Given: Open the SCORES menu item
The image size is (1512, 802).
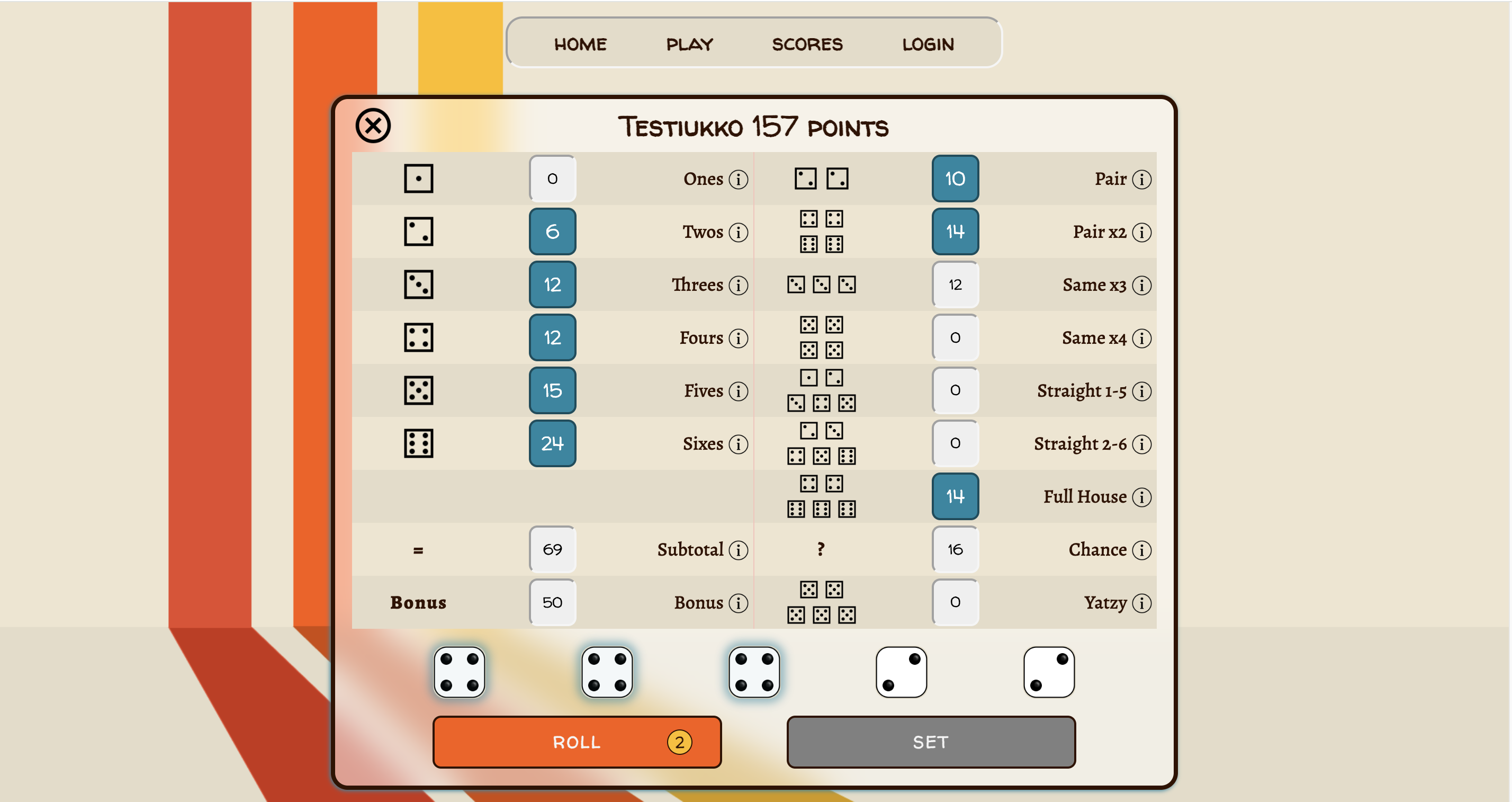Looking at the screenshot, I should coord(806,44).
